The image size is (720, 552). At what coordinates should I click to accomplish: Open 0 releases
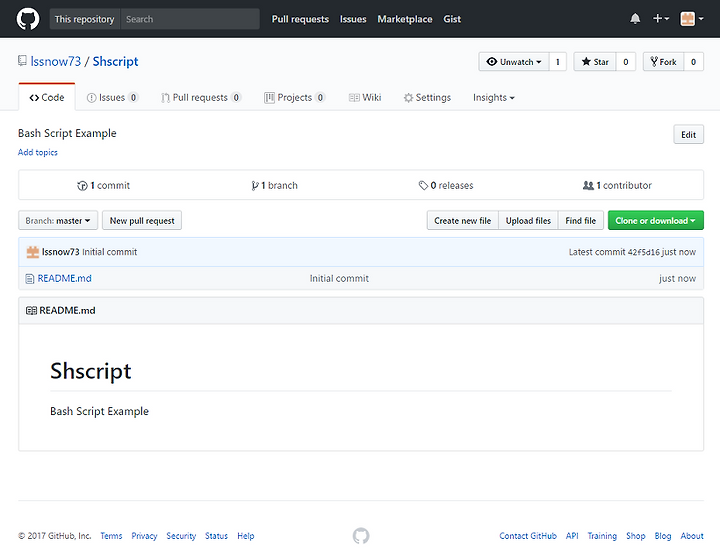[446, 186]
